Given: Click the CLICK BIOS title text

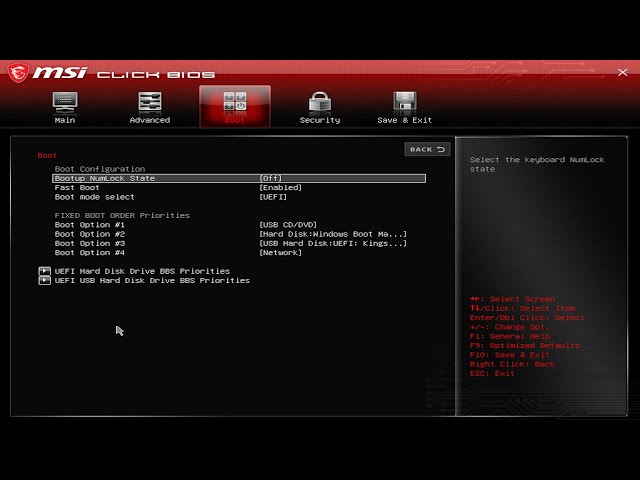Looking at the screenshot, I should tap(156, 75).
